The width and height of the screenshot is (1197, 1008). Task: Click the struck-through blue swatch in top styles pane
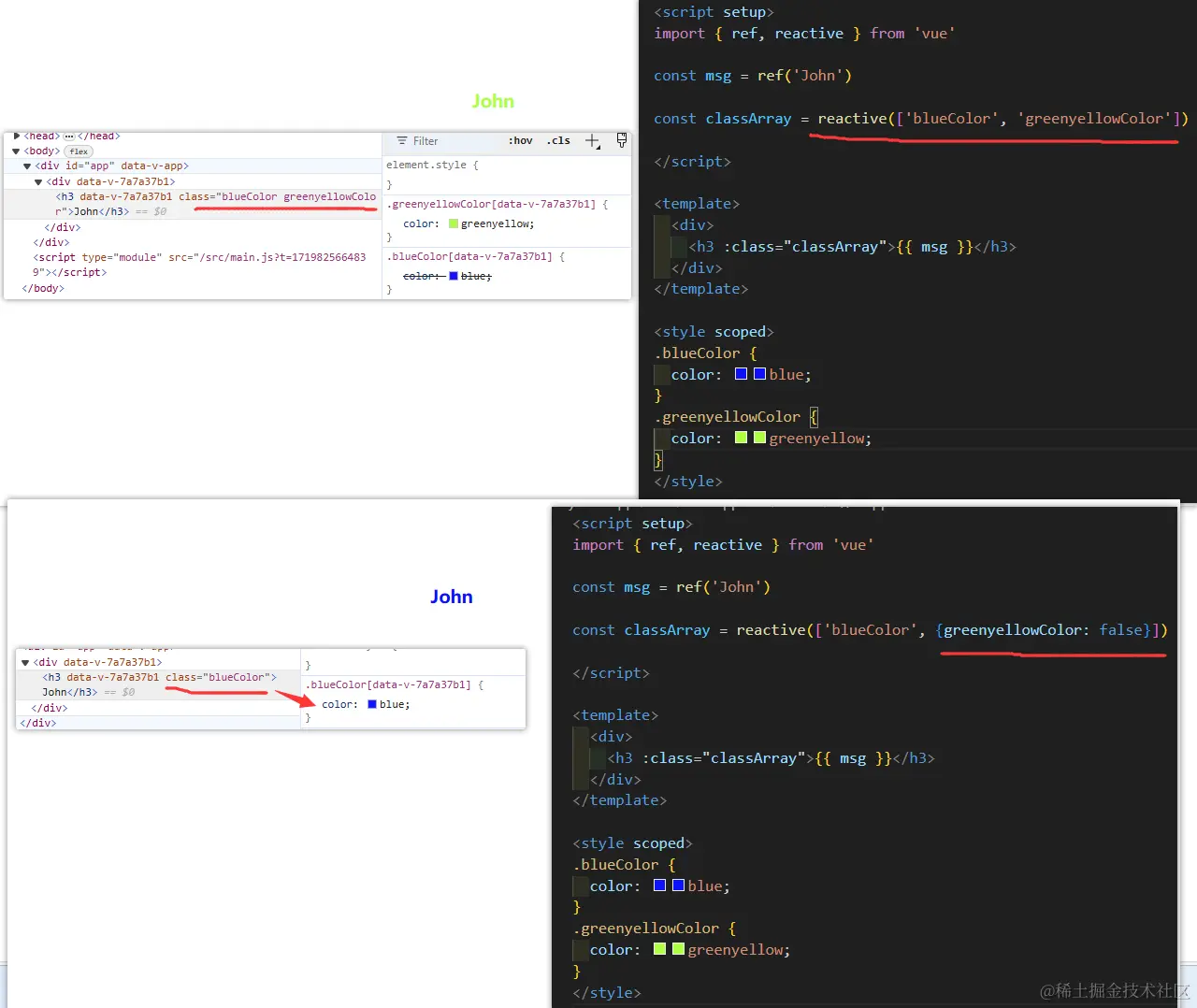(454, 277)
